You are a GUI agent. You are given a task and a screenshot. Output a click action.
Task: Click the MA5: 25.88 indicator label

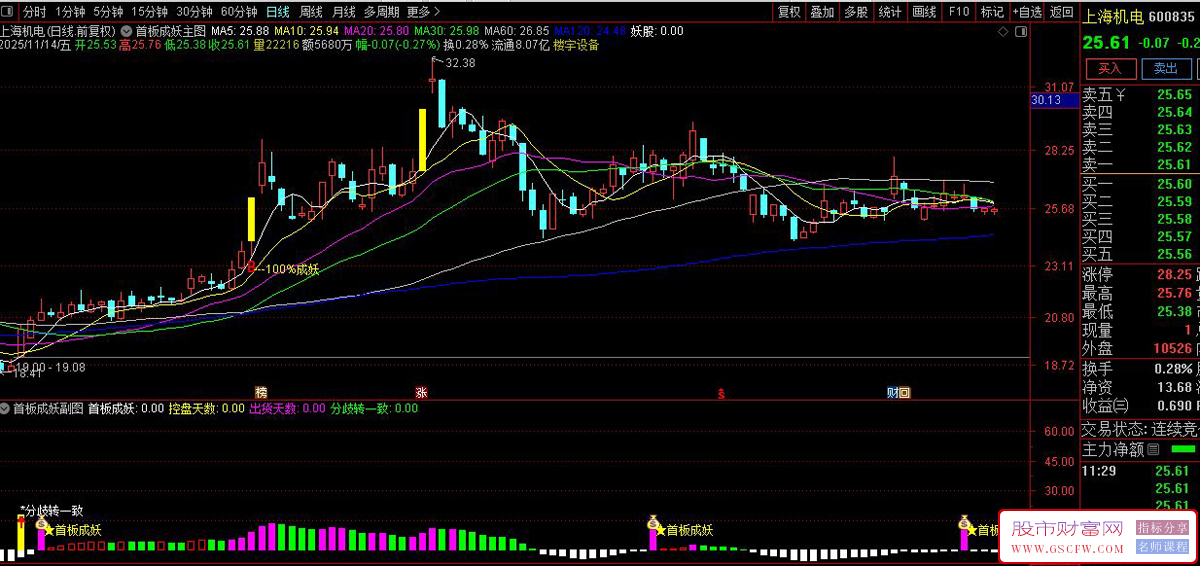pos(239,31)
